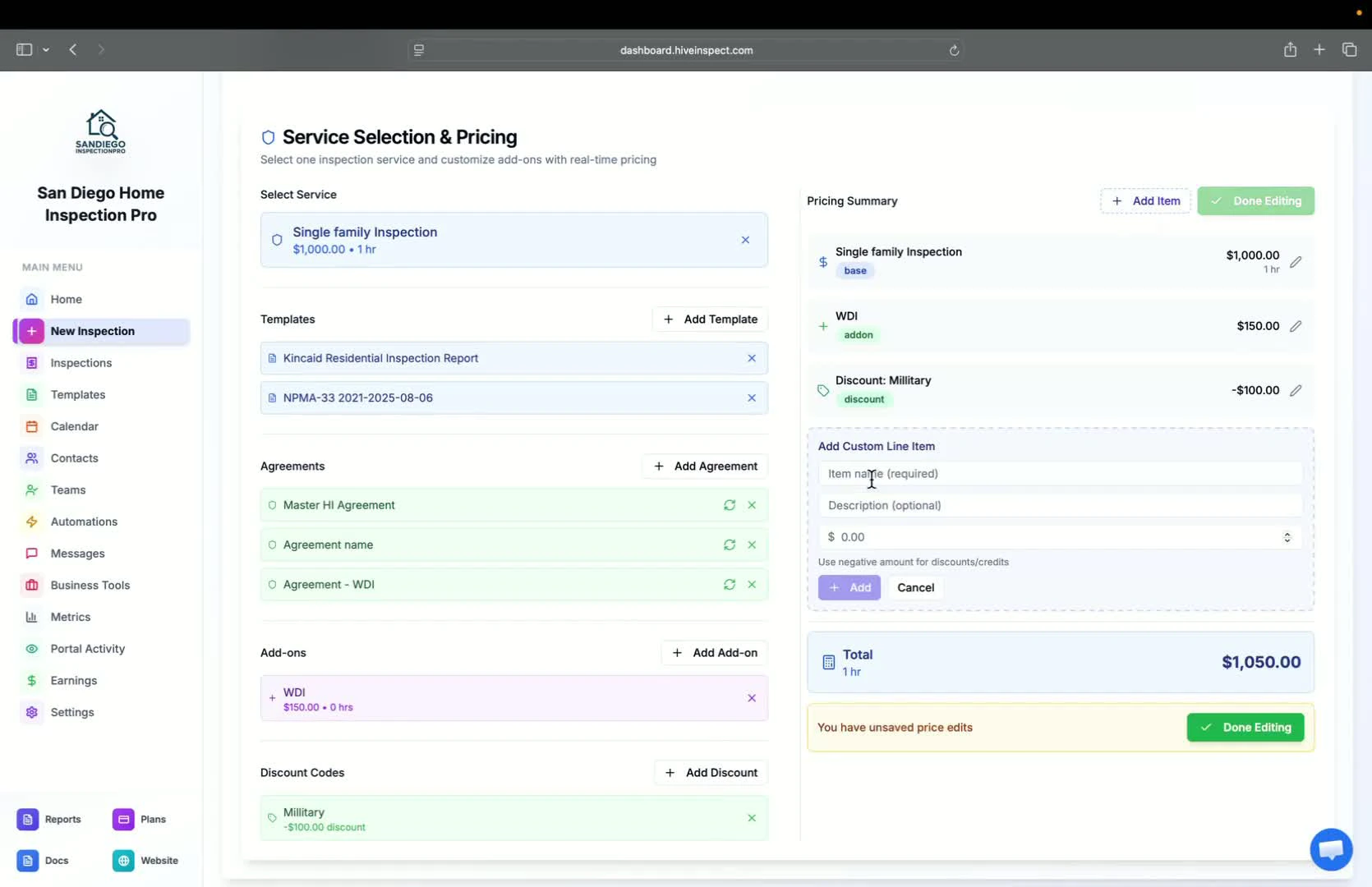Toggle the browser sidebar
The height and width of the screenshot is (887, 1372).
(24, 49)
